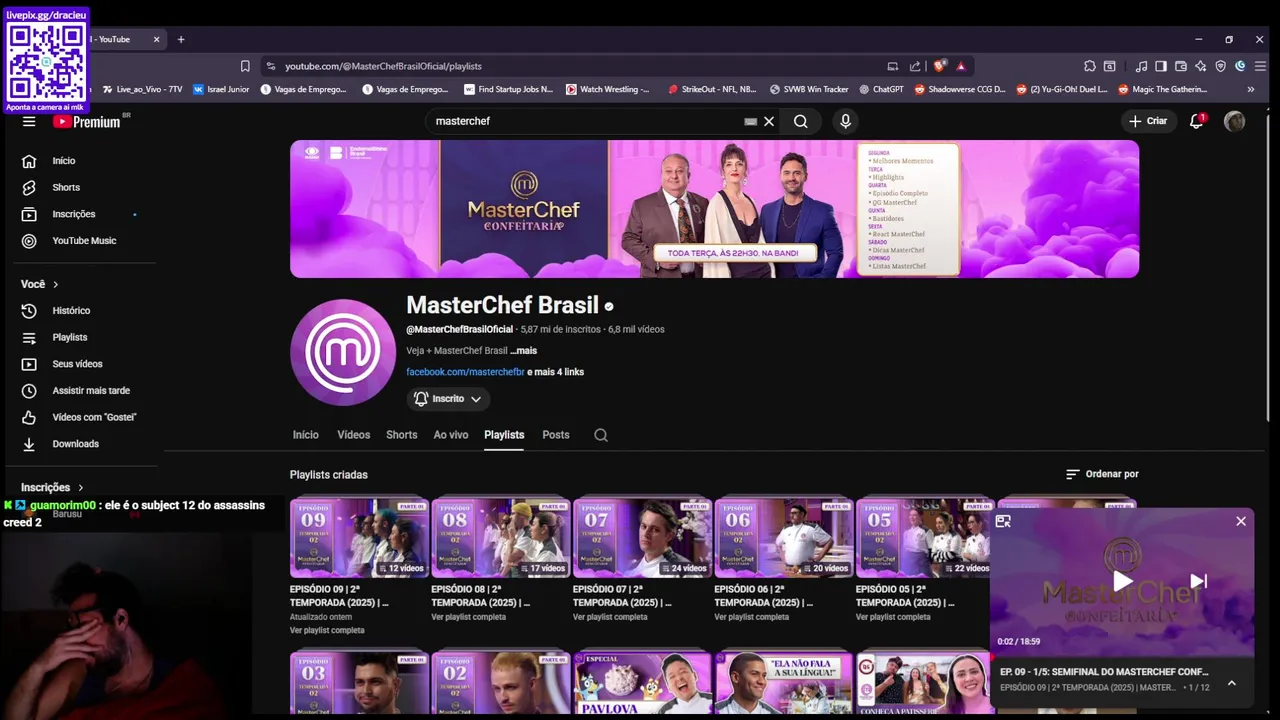The width and height of the screenshot is (1280, 720).
Task: Open the facebook.com/masterchefbr link
Action: click(x=465, y=372)
